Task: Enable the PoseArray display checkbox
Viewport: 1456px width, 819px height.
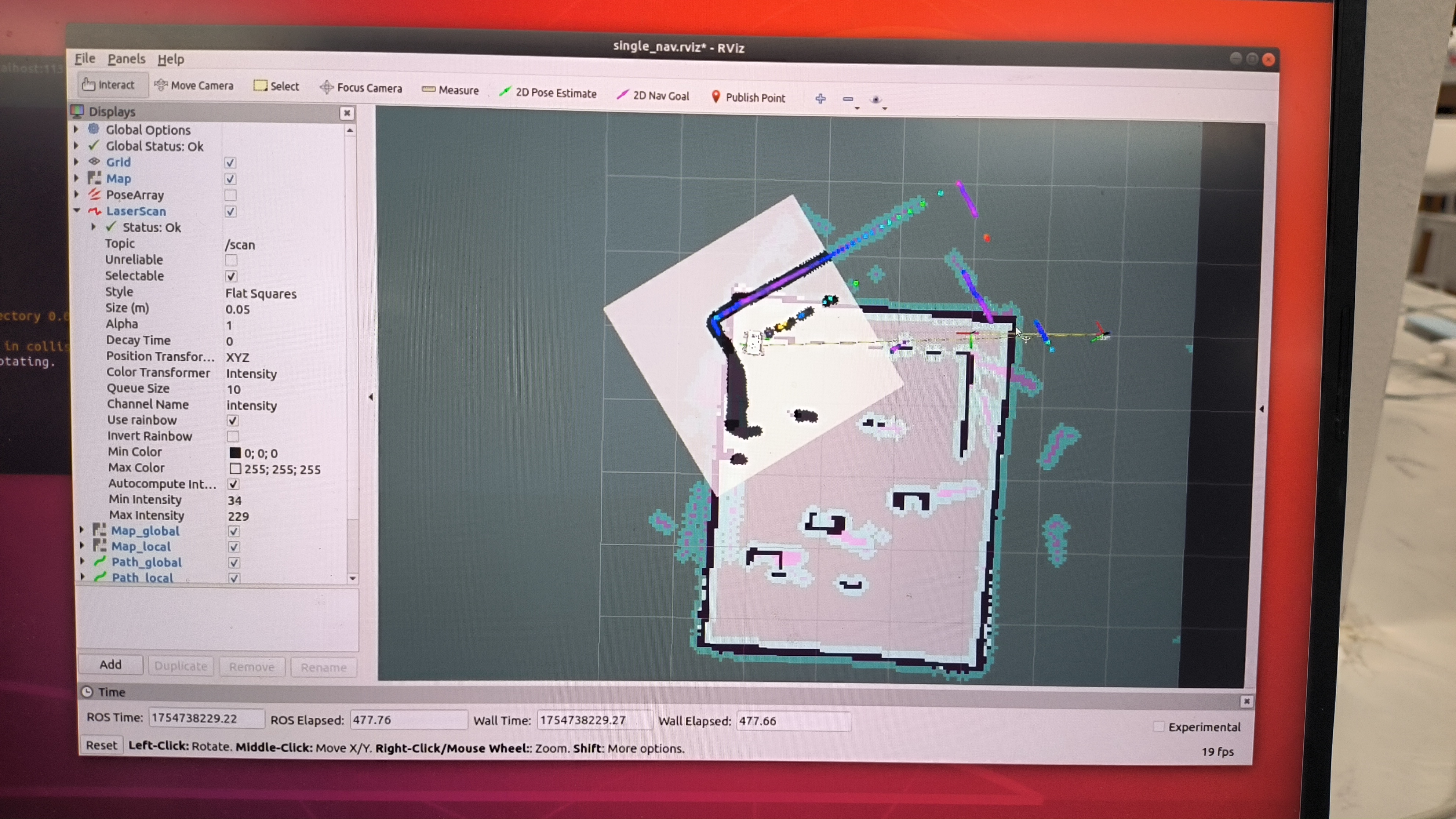Action: pyautogui.click(x=230, y=195)
